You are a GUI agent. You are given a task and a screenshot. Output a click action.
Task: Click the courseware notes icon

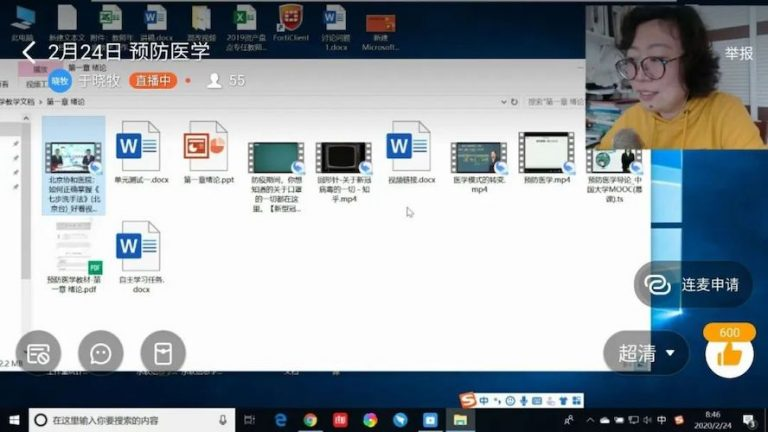(x=162, y=353)
